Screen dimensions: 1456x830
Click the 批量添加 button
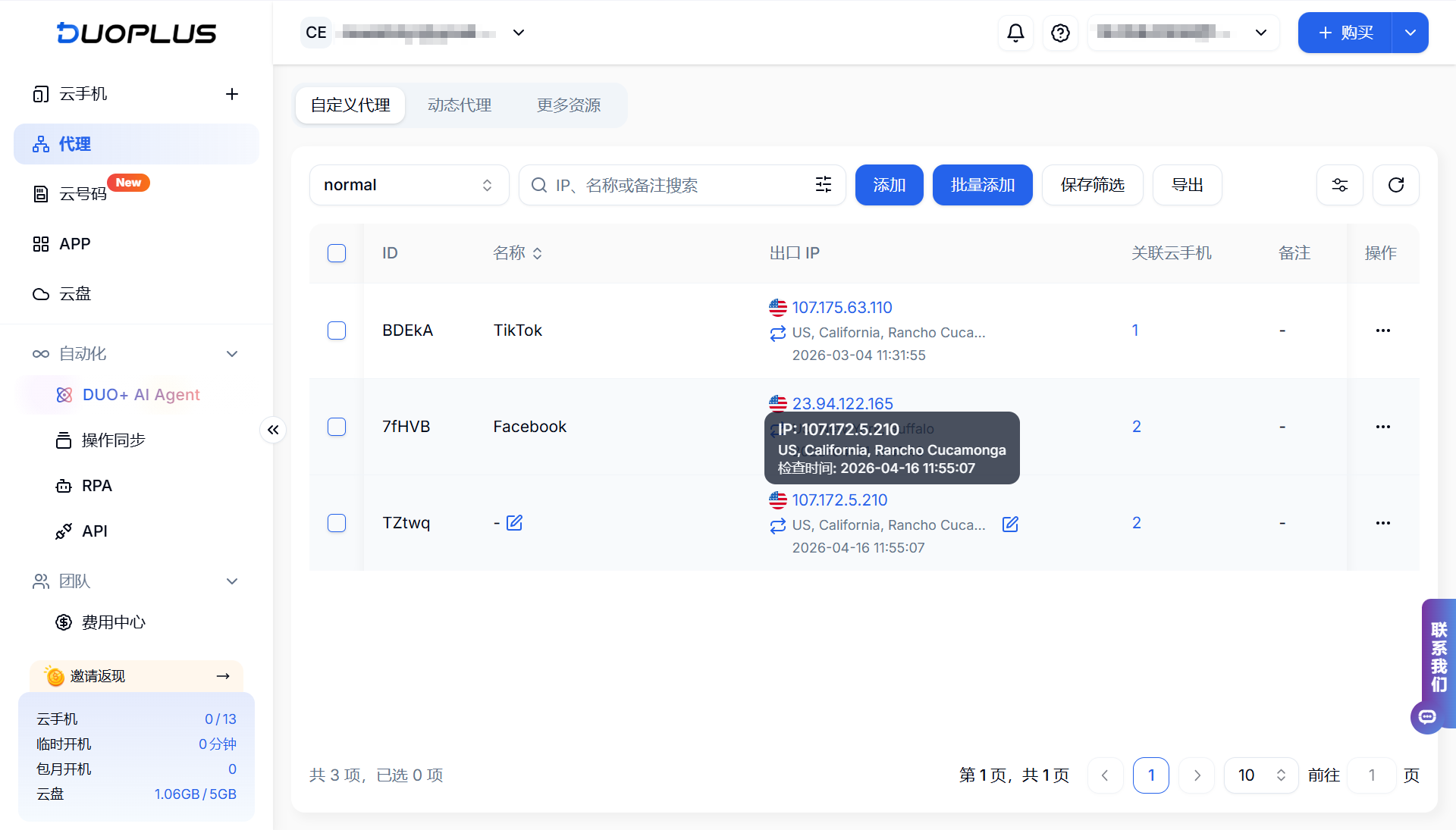point(982,185)
